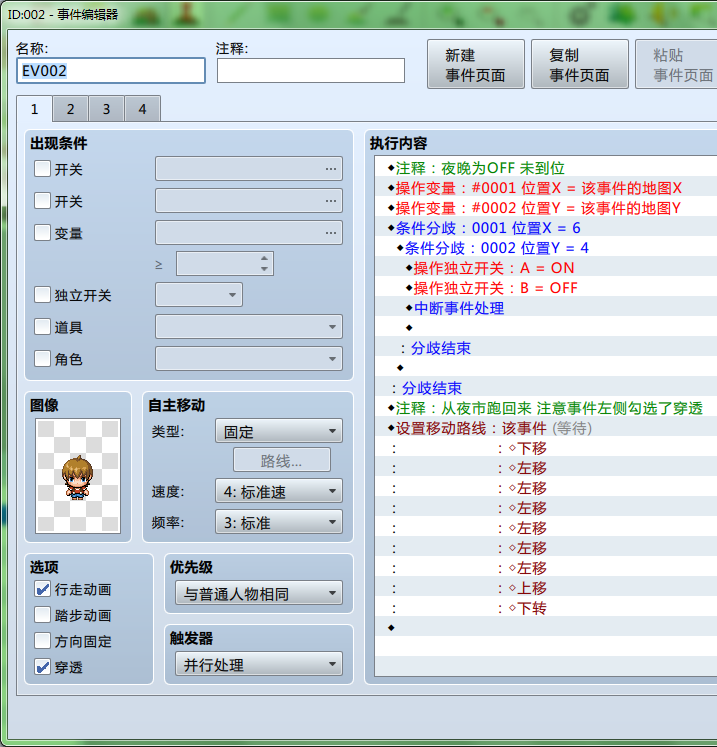Uncheck the 行走动画 option
The image size is (717, 747).
(x=42, y=589)
